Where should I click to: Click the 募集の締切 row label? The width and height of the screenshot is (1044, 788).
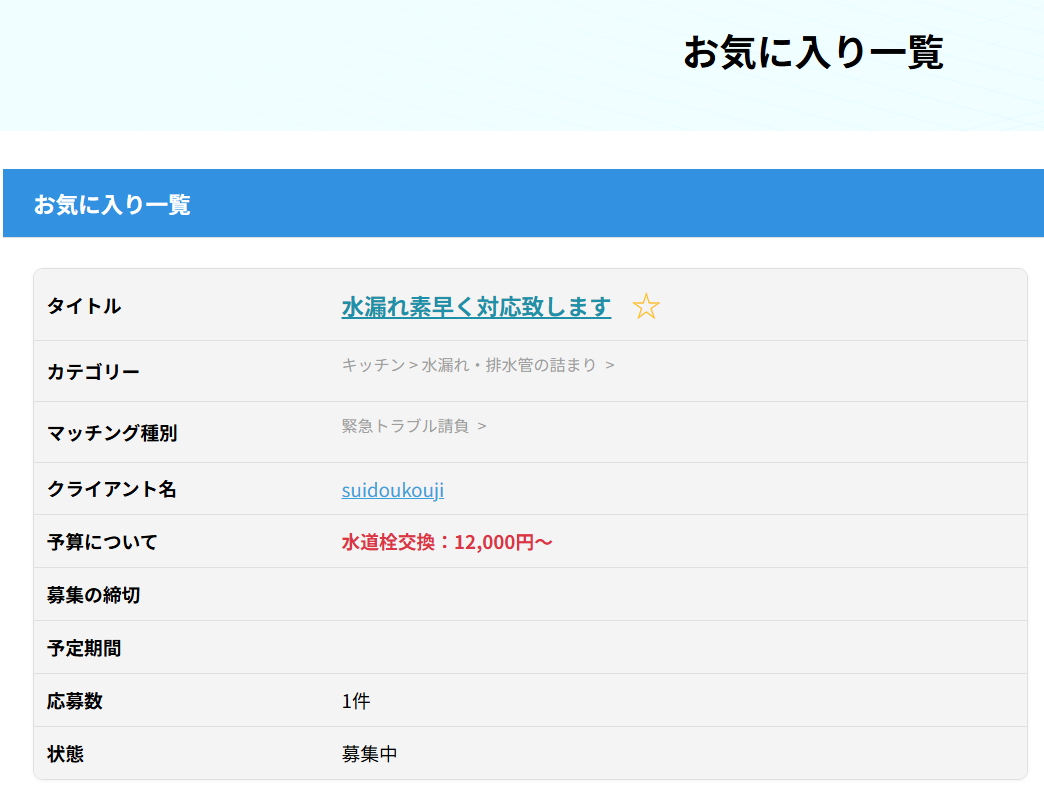(93, 595)
